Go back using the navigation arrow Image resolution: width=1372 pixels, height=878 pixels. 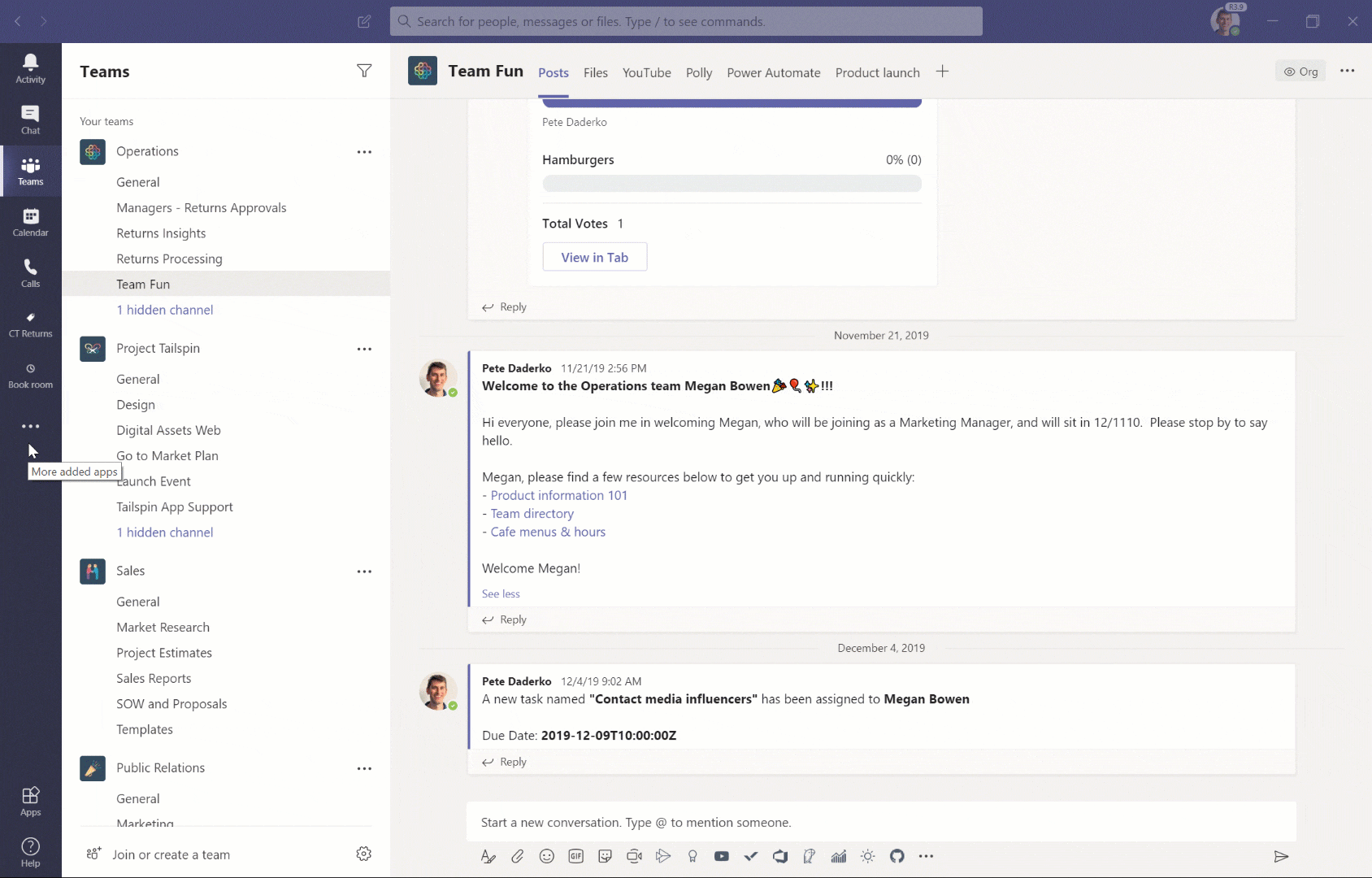(x=18, y=21)
